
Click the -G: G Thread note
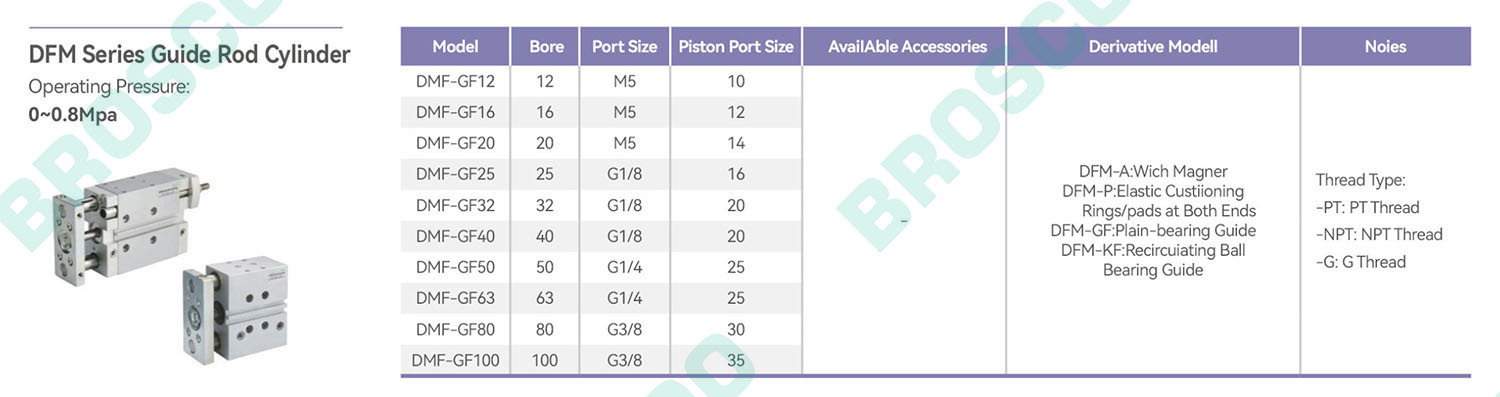1361,262
